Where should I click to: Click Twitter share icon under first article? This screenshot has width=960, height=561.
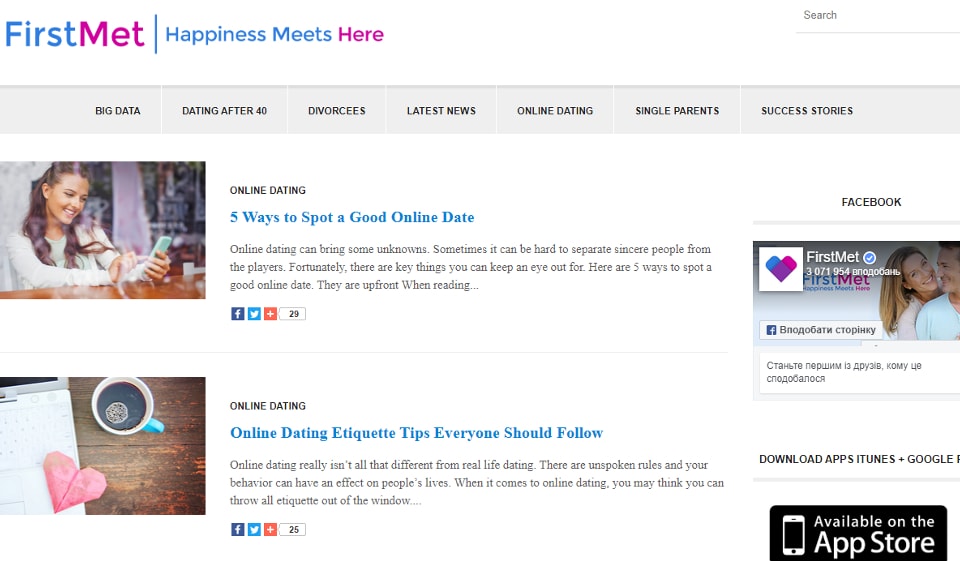pos(254,314)
